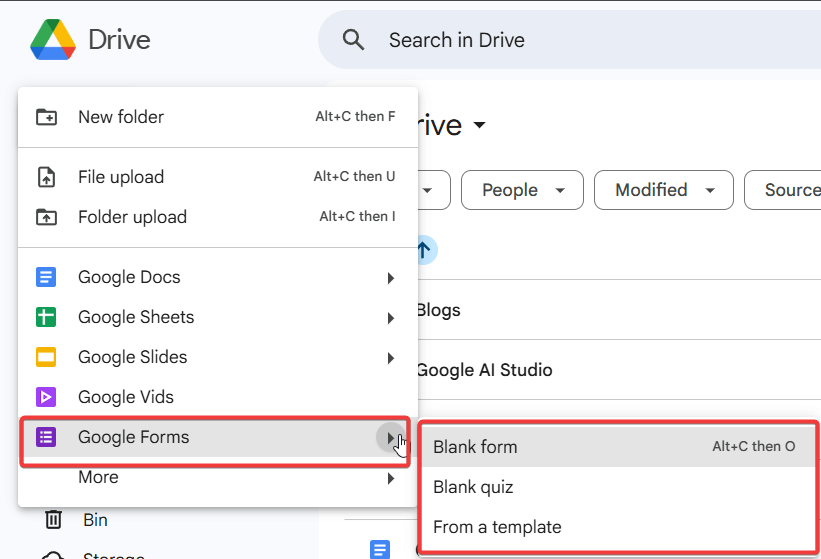Expand the More submenu arrow
Viewport: 821px width, 559px height.
pyautogui.click(x=391, y=478)
